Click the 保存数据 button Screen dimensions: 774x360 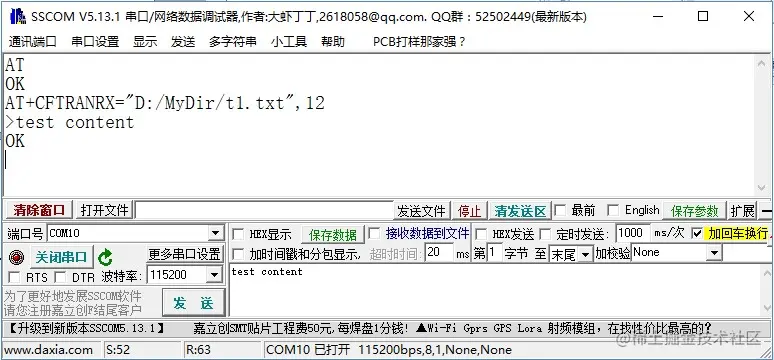click(x=332, y=235)
